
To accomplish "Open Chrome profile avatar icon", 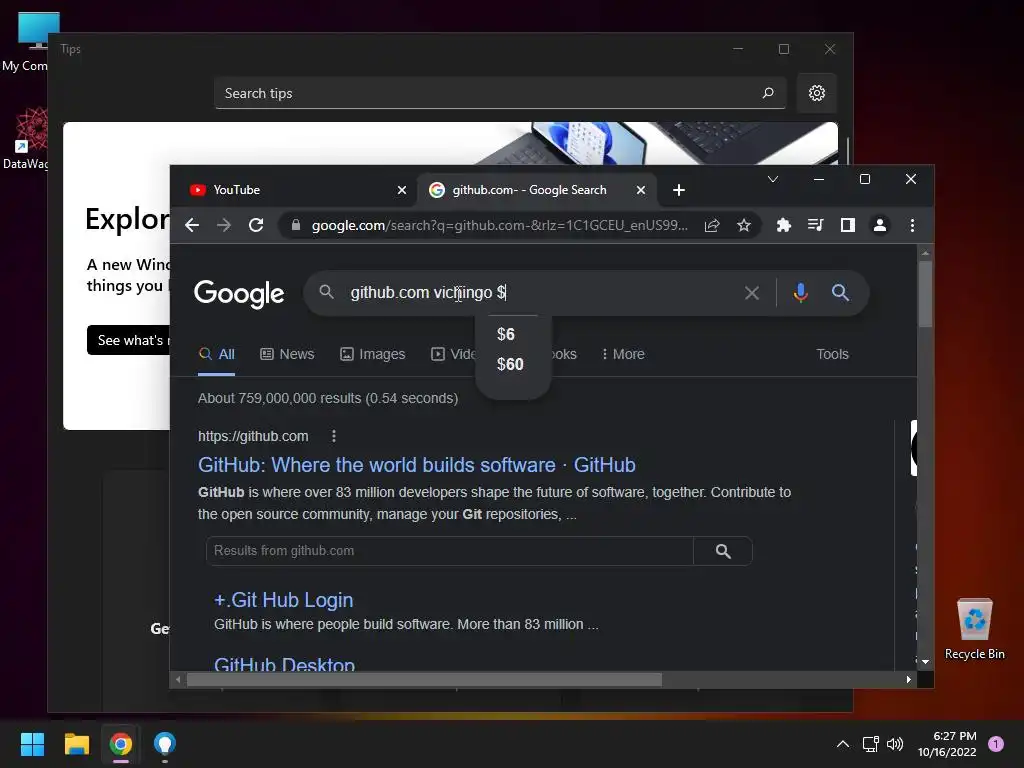I will [880, 225].
